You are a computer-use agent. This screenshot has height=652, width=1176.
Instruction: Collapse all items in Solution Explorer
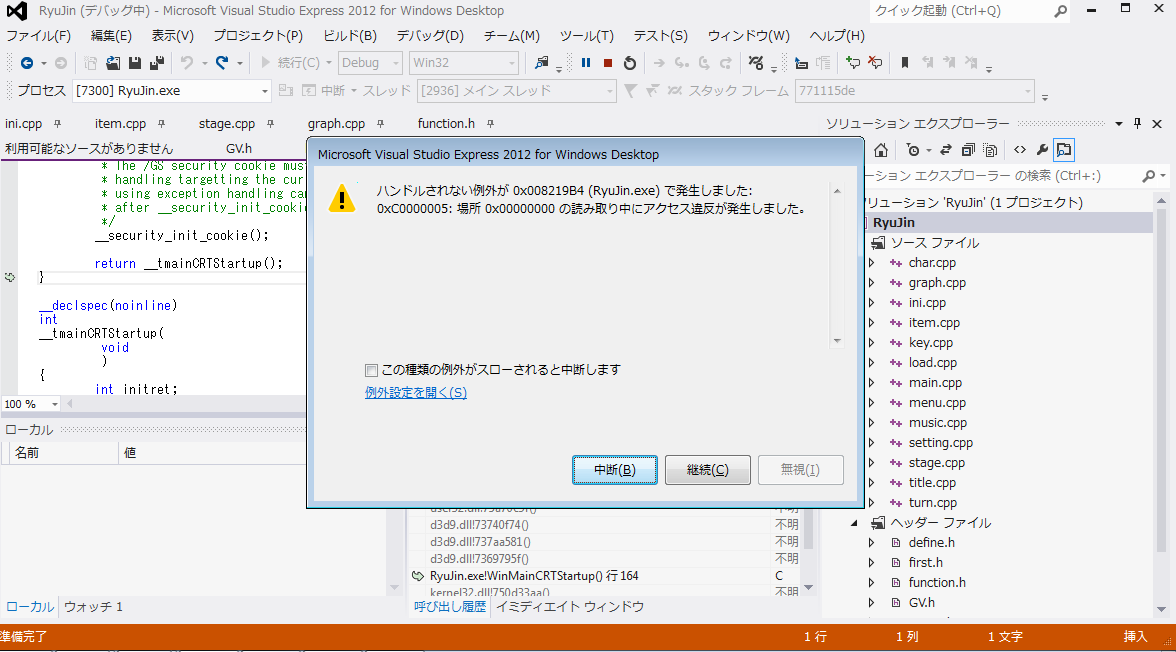point(968,150)
